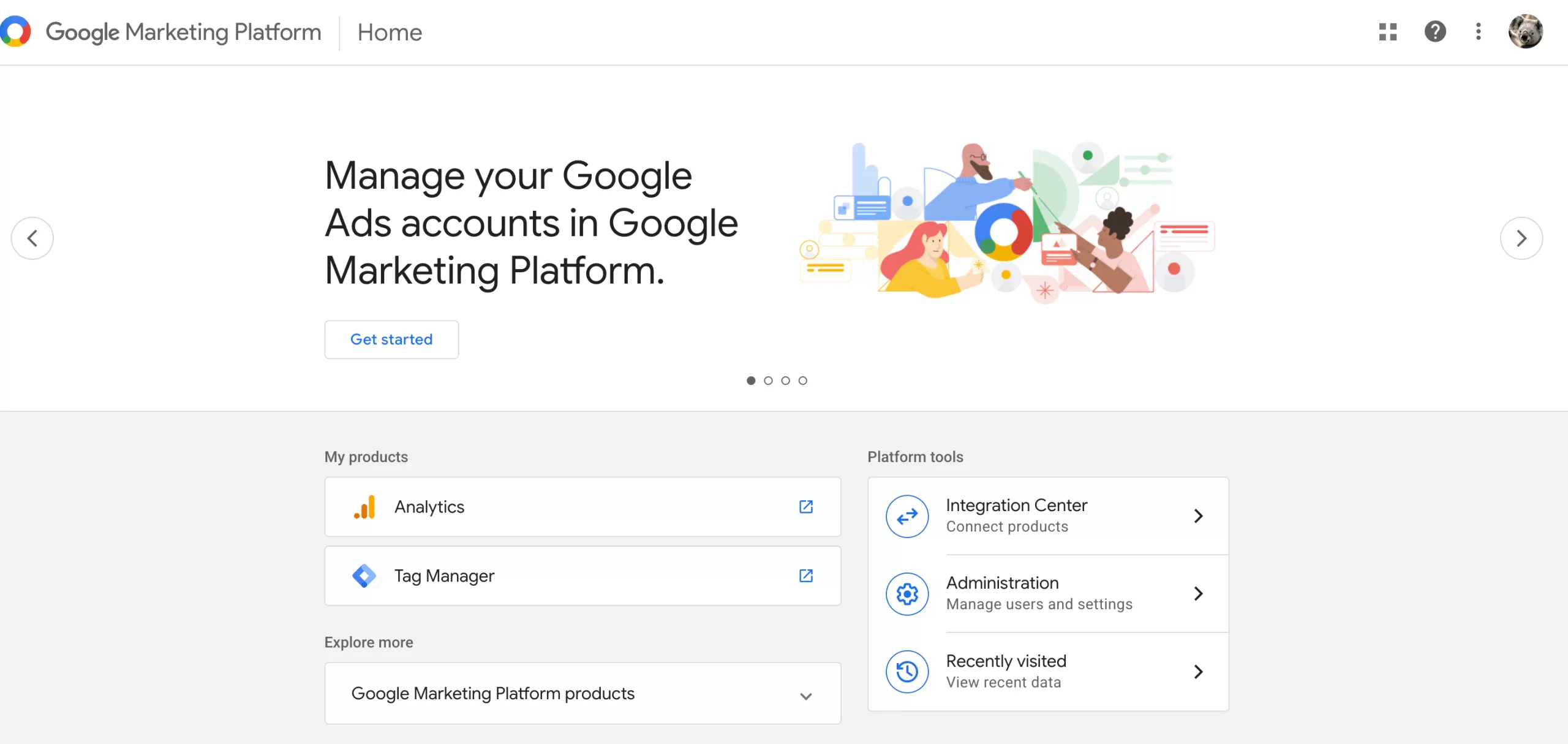This screenshot has height=744, width=1568.
Task: Open Recently visited title
Action: [1006, 661]
